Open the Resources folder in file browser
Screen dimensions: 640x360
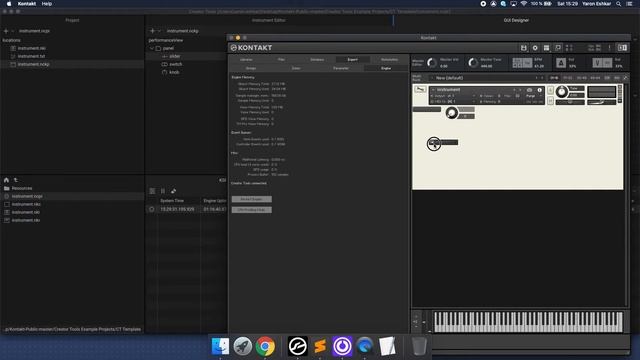[x=22, y=188]
